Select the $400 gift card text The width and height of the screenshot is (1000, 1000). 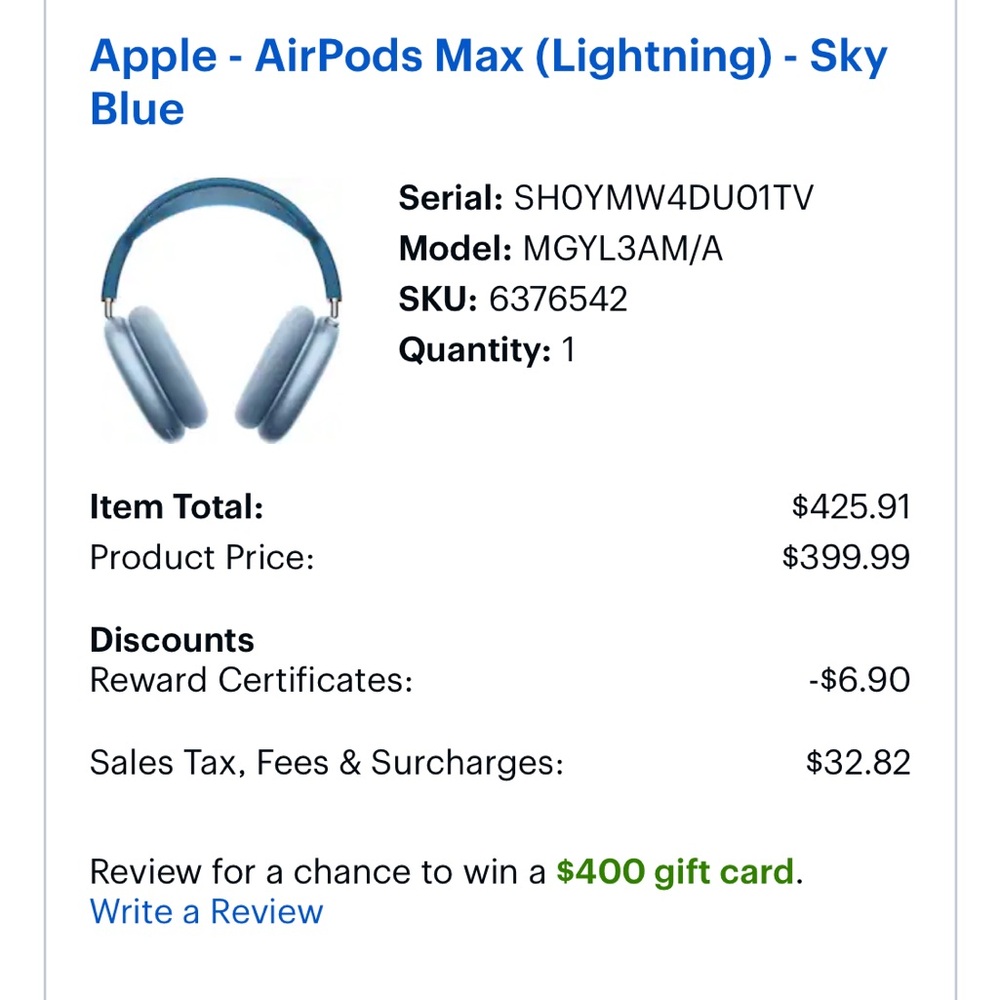coord(675,870)
